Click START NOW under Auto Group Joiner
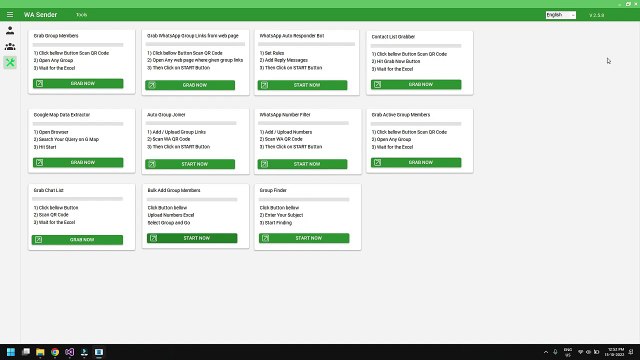Image resolution: width=640 pixels, height=360 pixels. click(x=190, y=164)
